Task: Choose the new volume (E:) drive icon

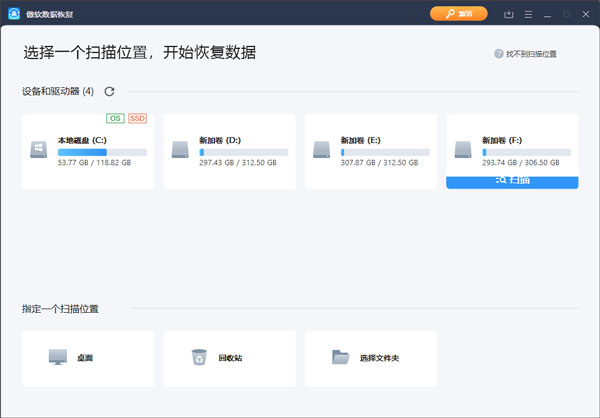Action: click(x=322, y=150)
